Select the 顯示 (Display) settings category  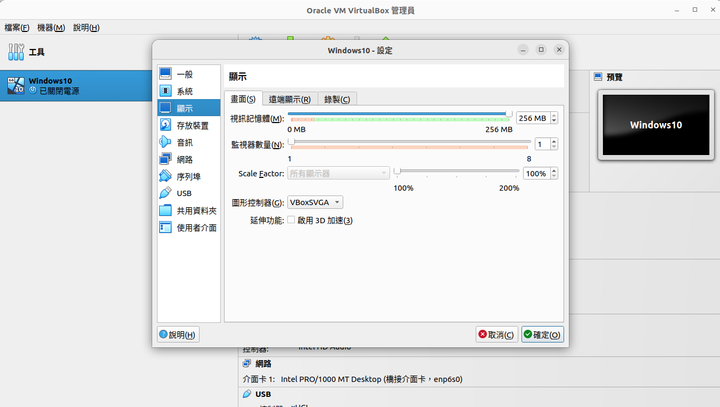click(188, 108)
